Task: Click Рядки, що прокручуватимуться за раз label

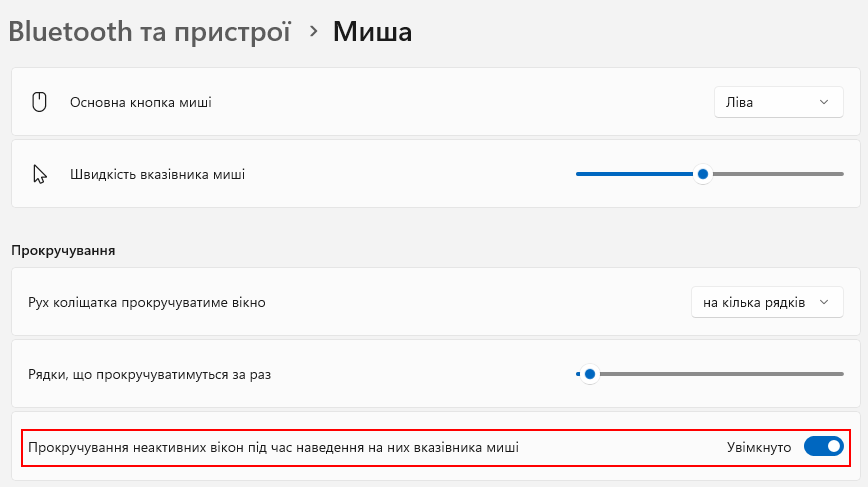Action: (149, 375)
